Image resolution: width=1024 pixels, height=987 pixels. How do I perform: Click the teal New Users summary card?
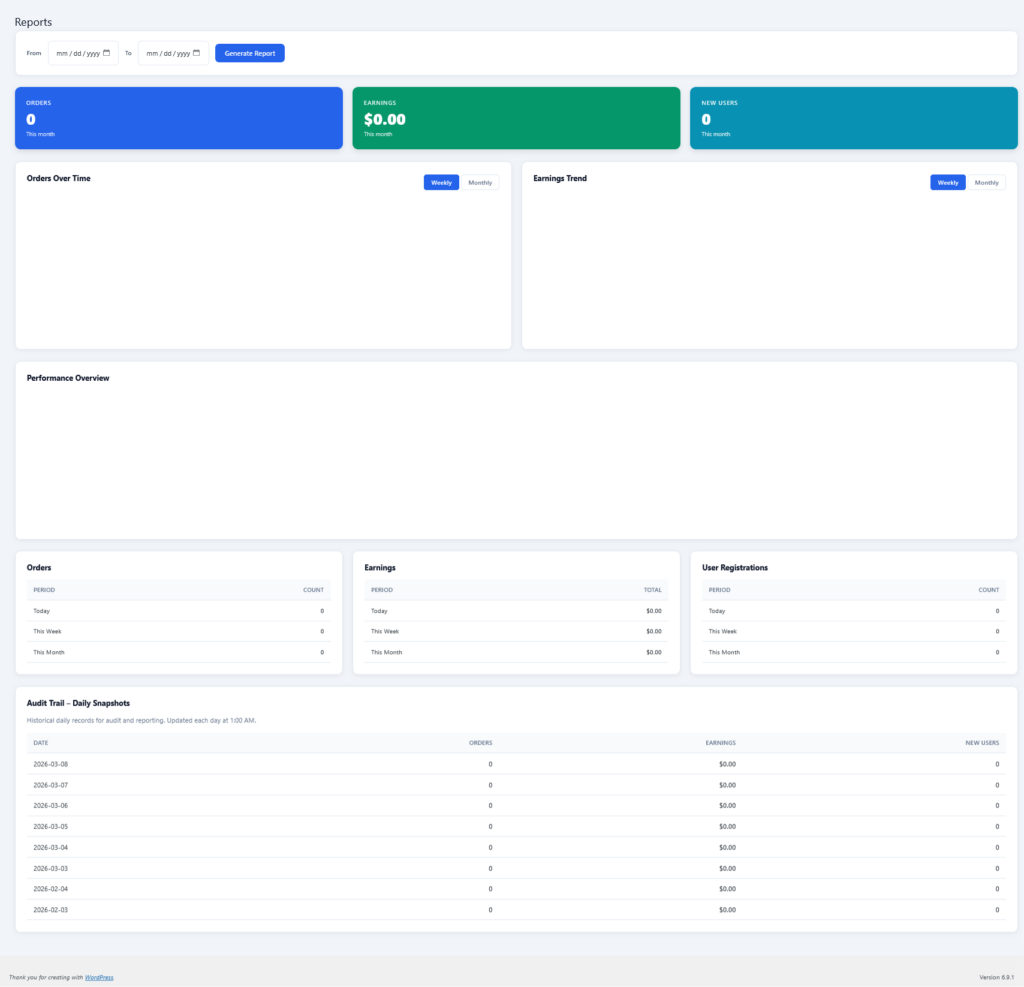pyautogui.click(x=853, y=118)
